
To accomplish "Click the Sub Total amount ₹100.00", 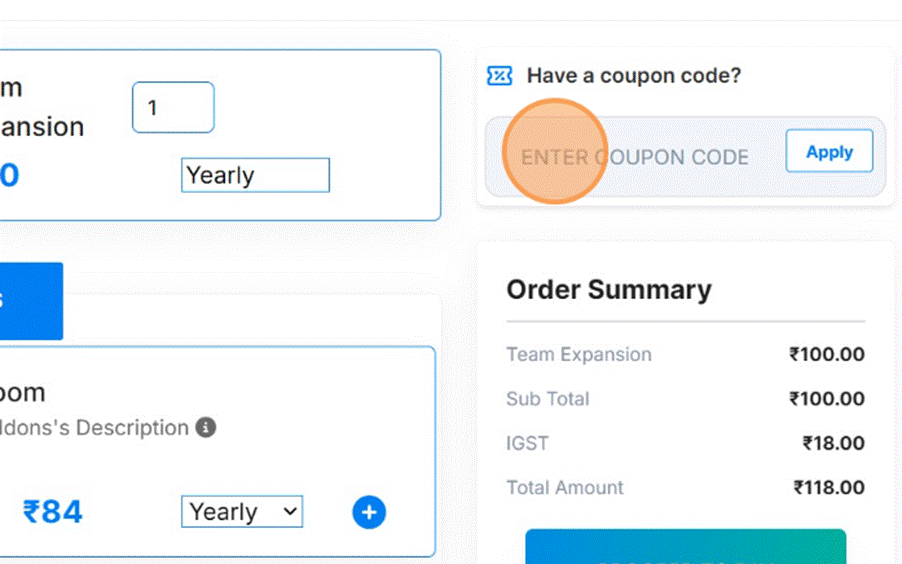I will [x=826, y=399].
